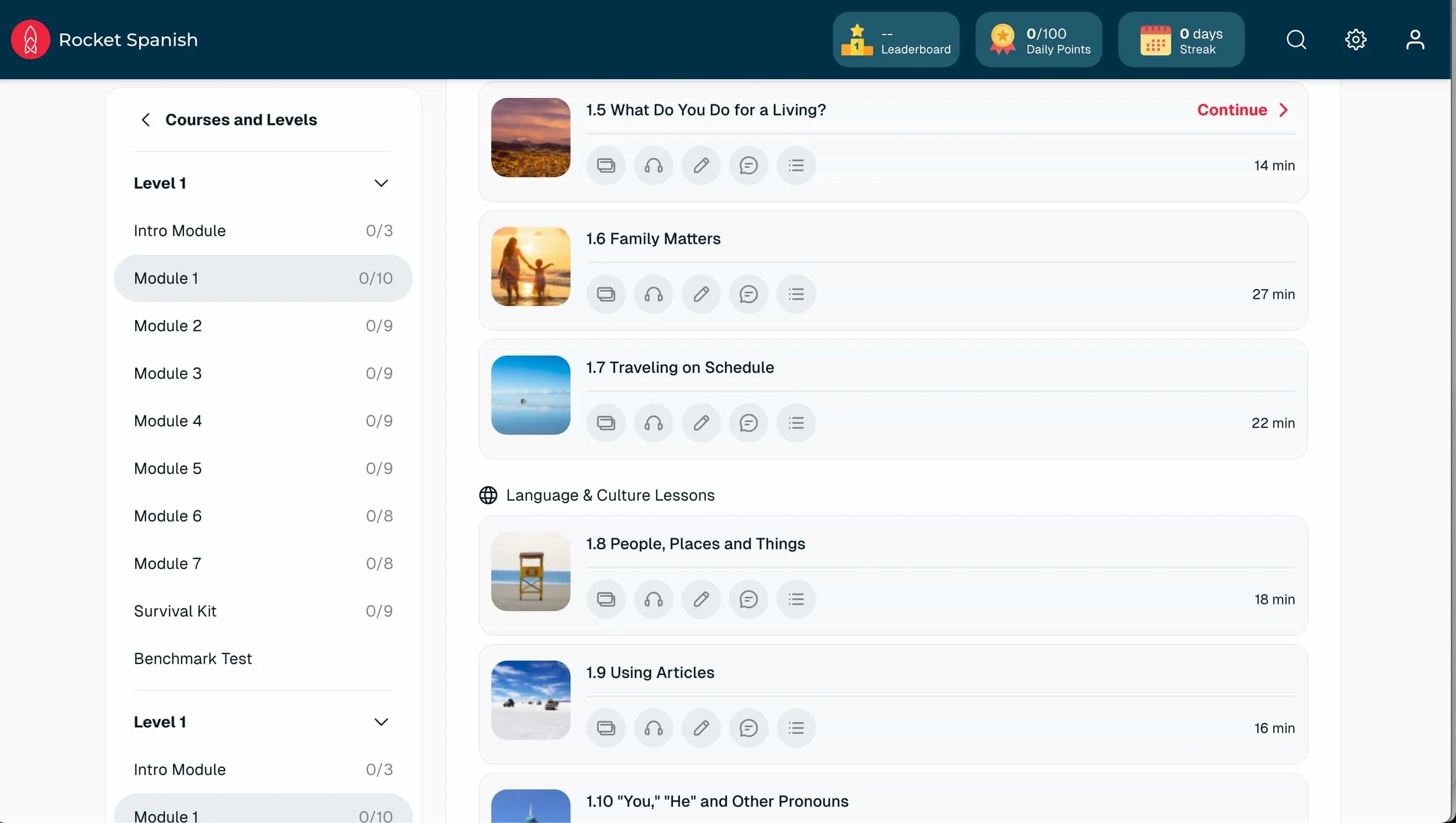
Task: Select Module 3 in the sidebar
Action: click(168, 373)
